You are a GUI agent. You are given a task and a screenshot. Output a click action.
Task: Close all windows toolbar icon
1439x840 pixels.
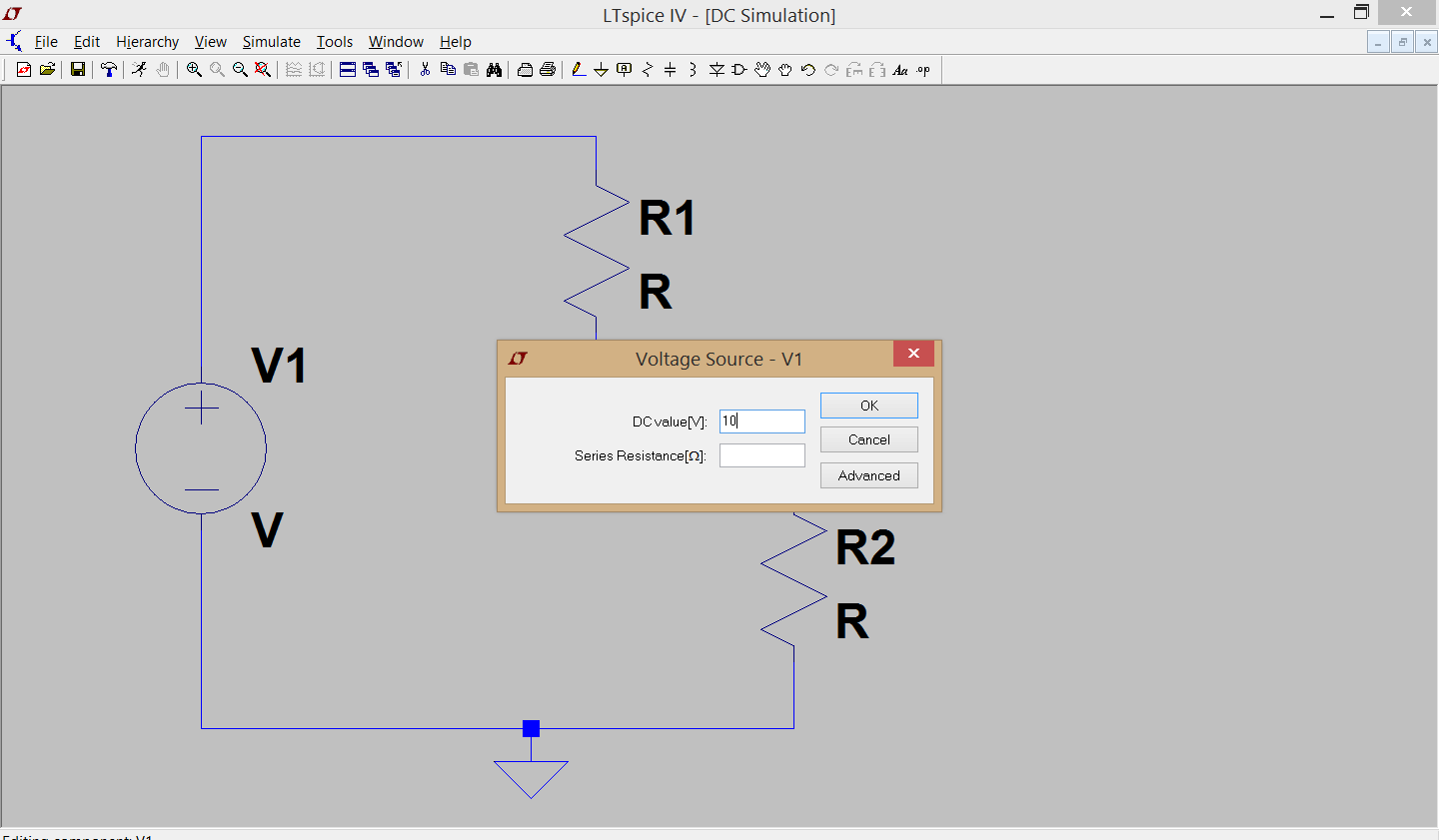coord(394,70)
